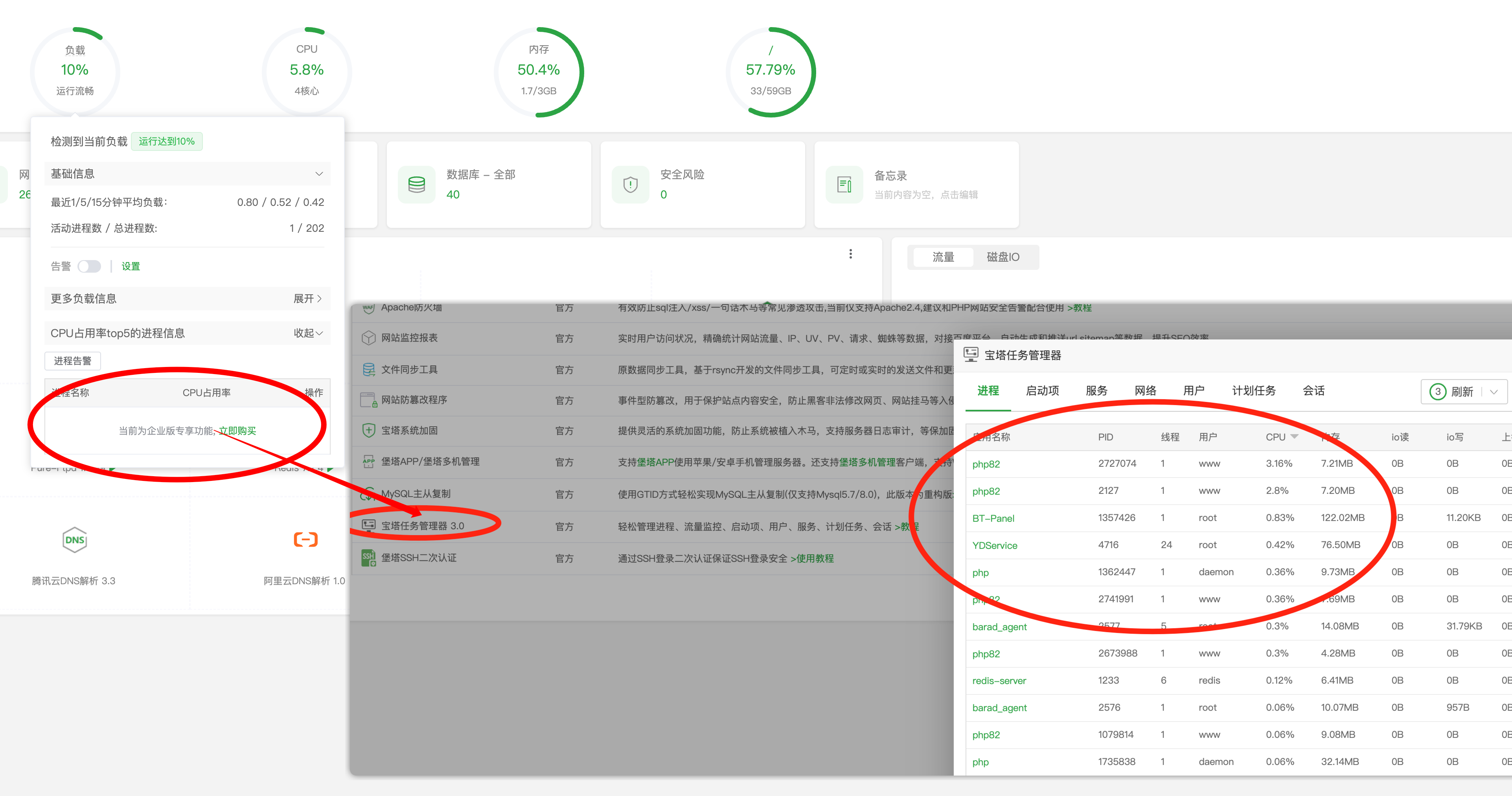Image resolution: width=1512 pixels, height=796 pixels.
Task: Click the MySQL主从复制 plugin name
Action: click(416, 494)
